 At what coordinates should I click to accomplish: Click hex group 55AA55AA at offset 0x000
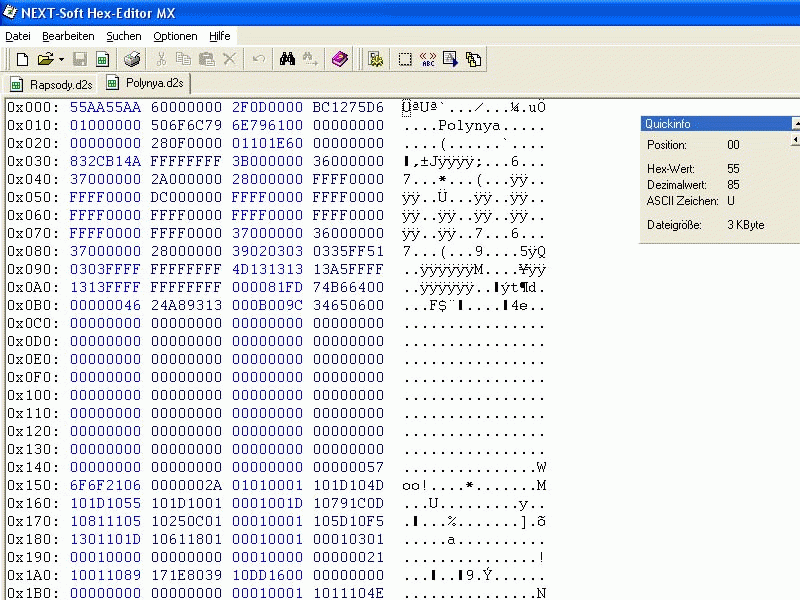(105, 107)
